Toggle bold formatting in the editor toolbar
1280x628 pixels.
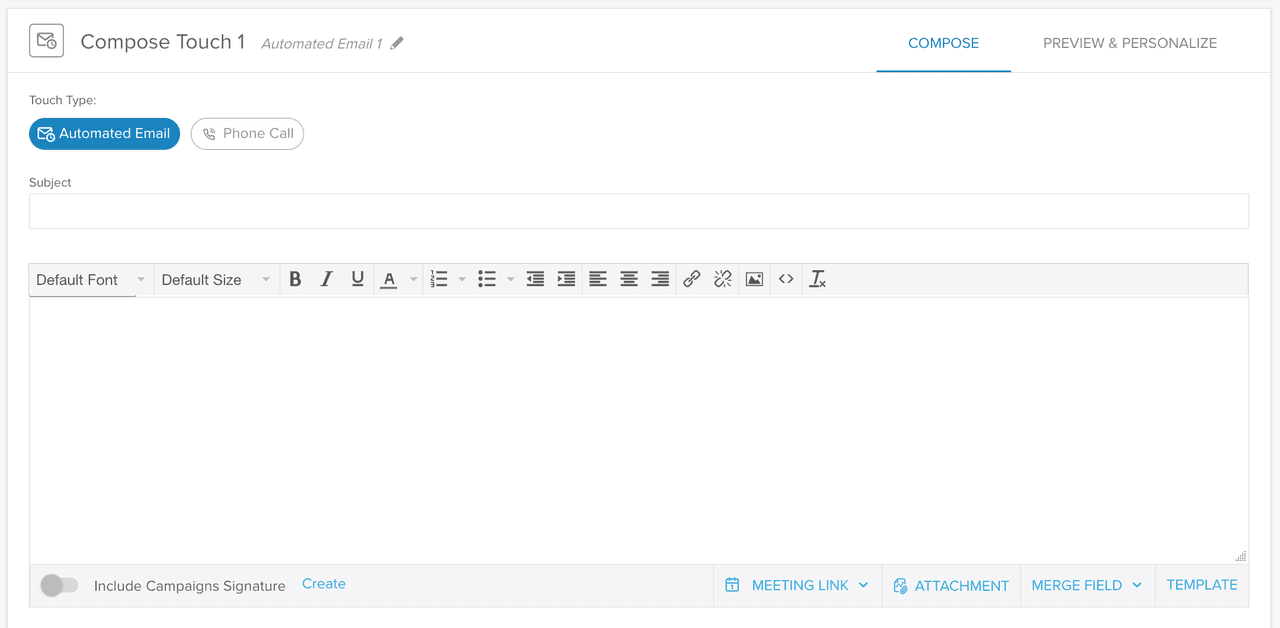(x=295, y=279)
